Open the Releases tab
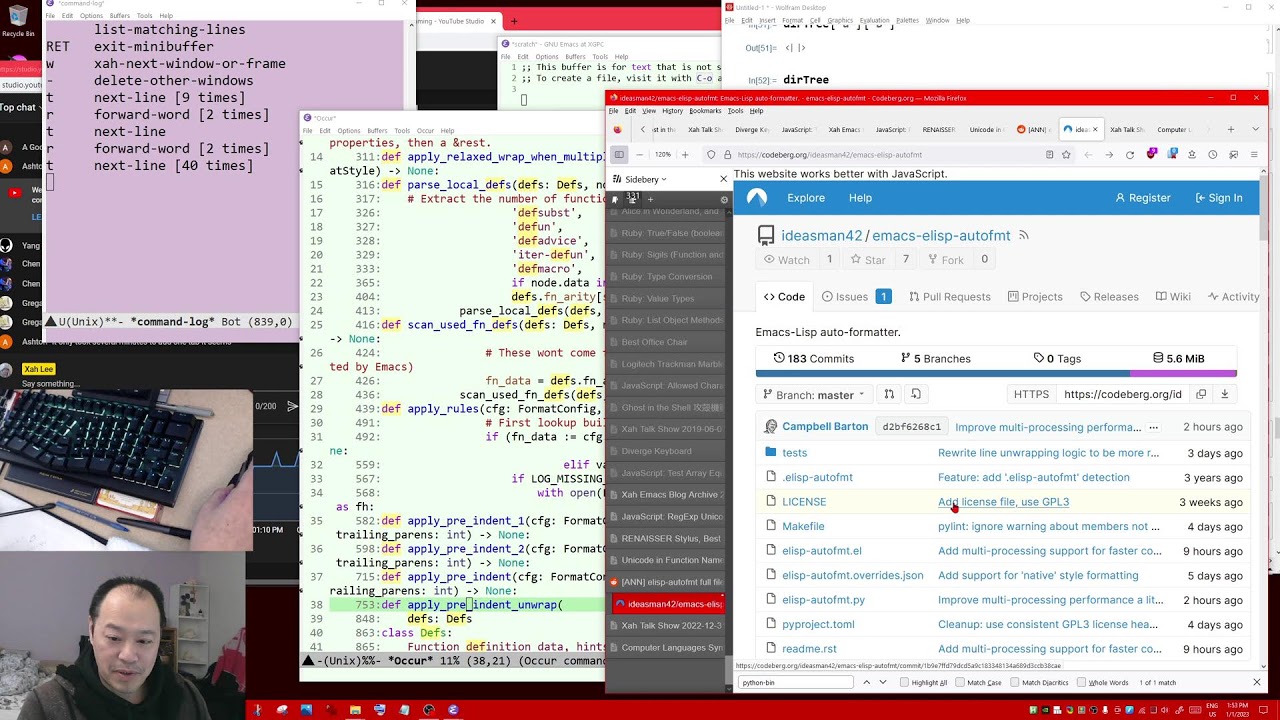The height and width of the screenshot is (720, 1280). click(x=1109, y=296)
